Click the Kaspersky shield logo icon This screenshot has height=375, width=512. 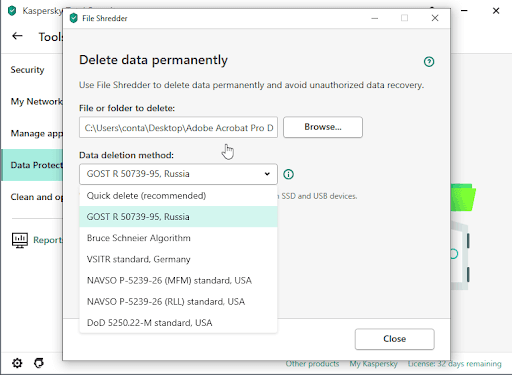pyautogui.click(x=12, y=10)
